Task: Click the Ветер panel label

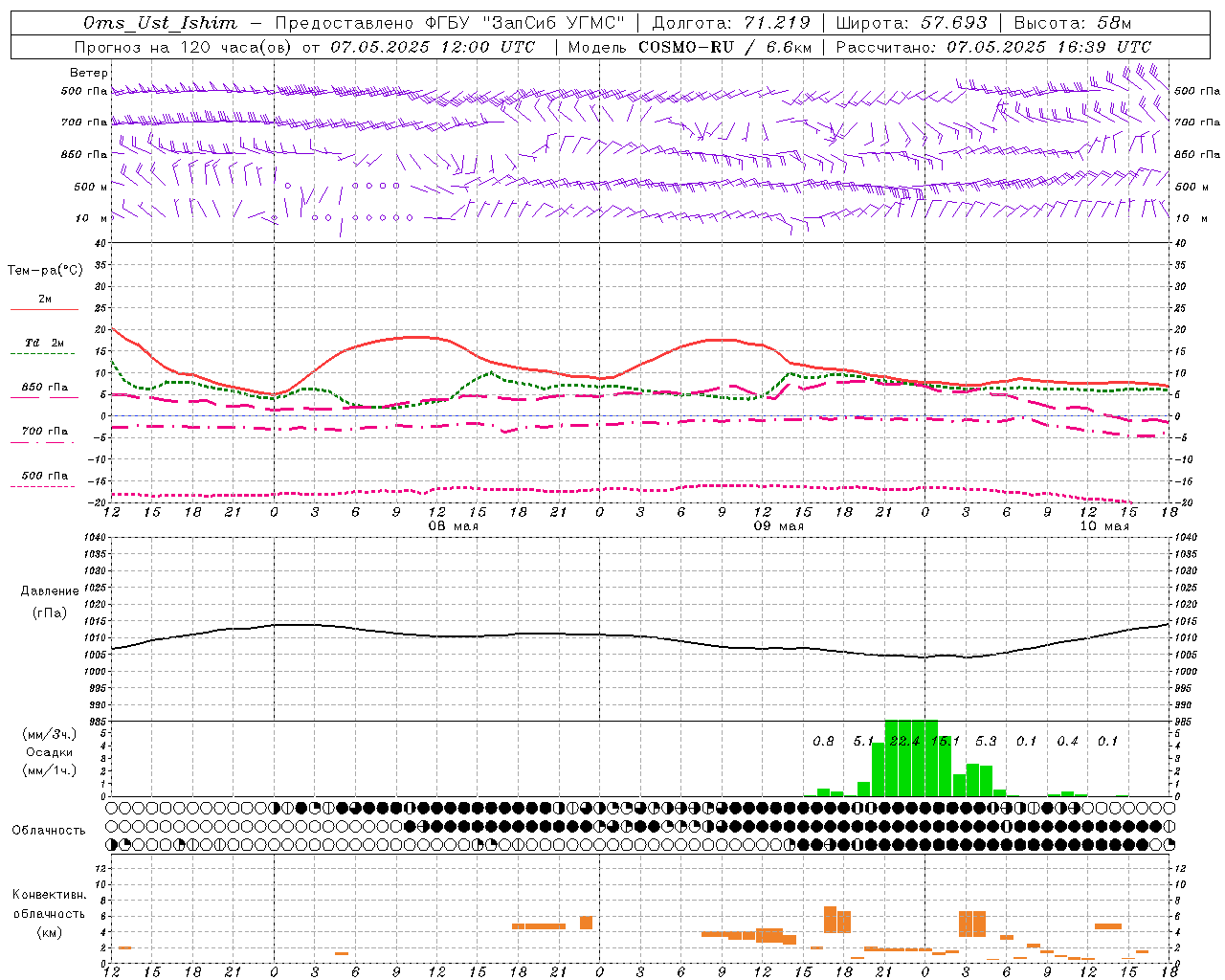Action: pos(89,73)
